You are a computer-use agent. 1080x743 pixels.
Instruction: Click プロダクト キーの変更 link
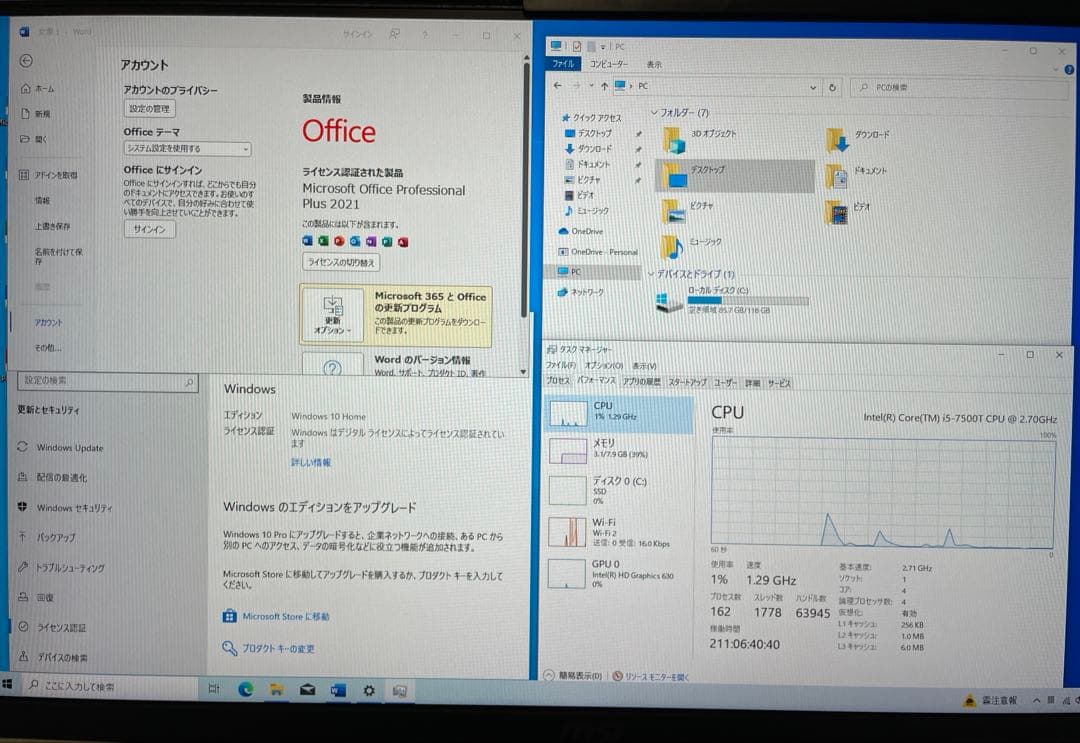click(269, 649)
